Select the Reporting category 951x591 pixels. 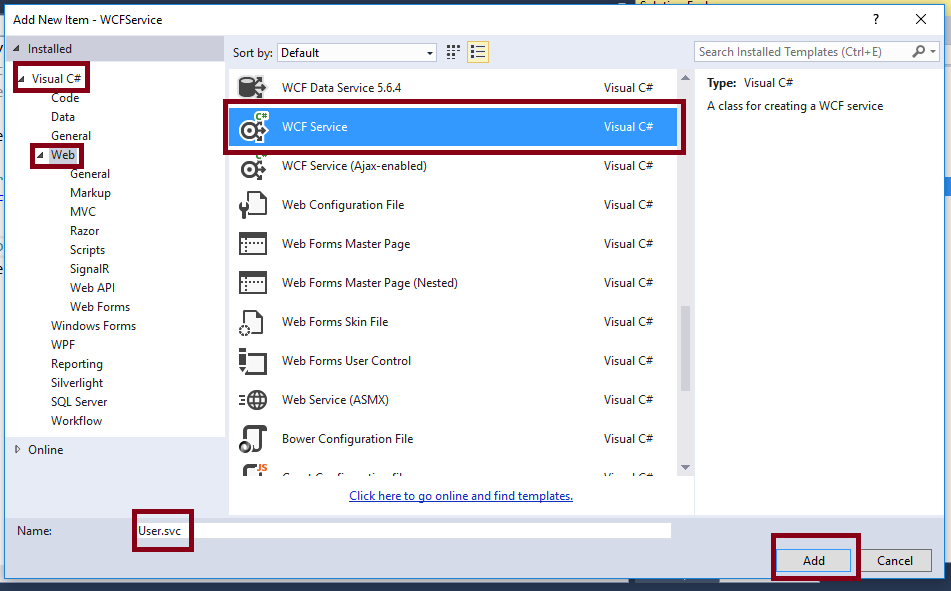click(77, 364)
